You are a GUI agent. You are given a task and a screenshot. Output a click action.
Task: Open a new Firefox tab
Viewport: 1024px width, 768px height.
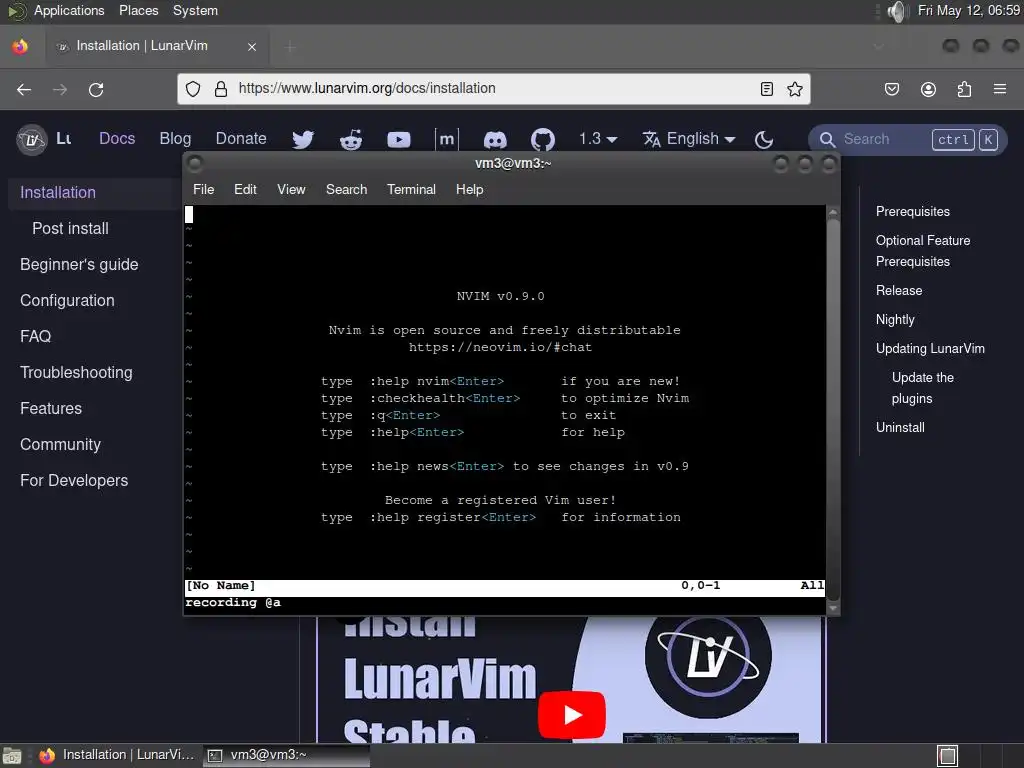click(x=291, y=47)
